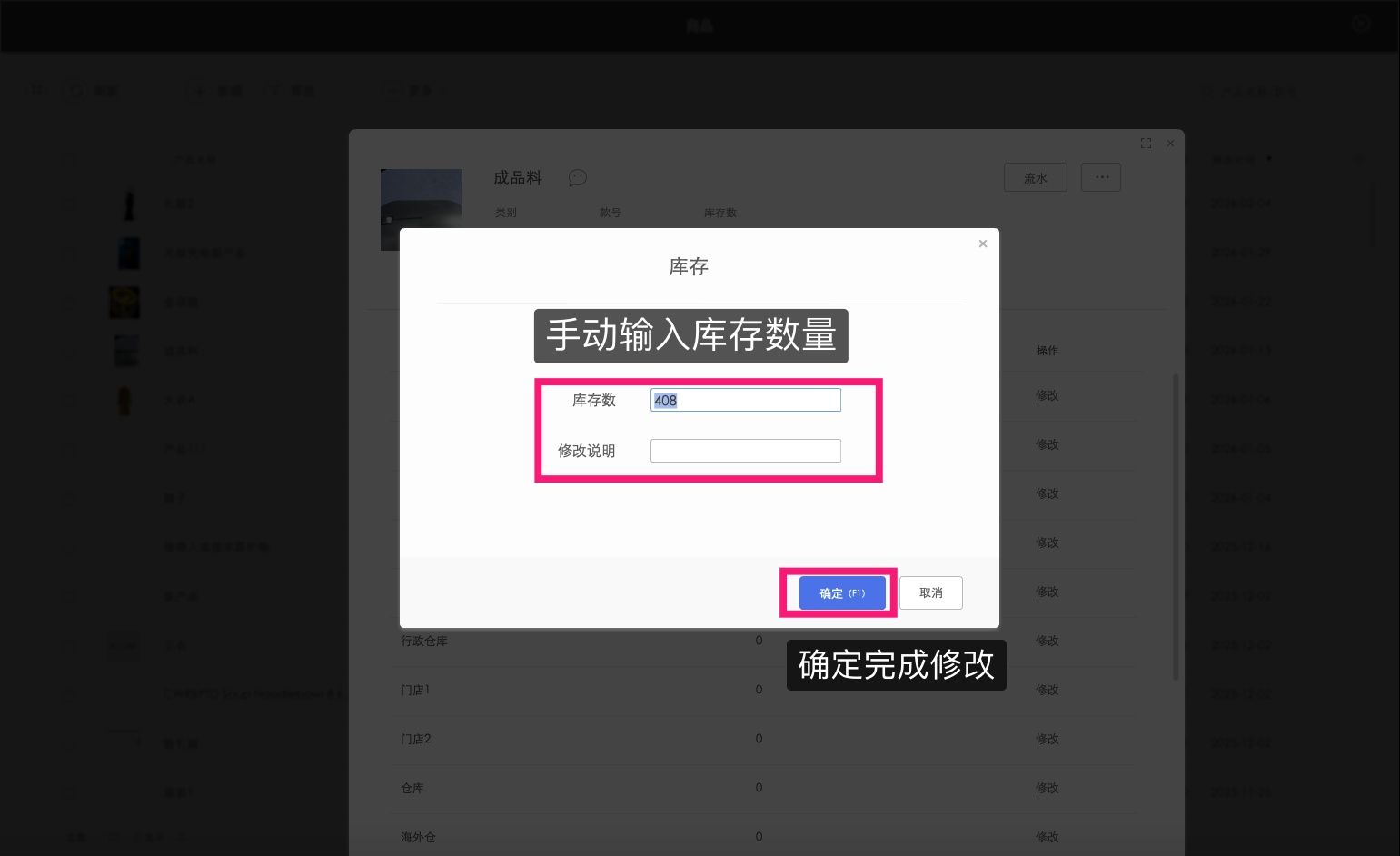This screenshot has width=1400, height=856.
Task: Open the 创建时间 sort dropdown arrow
Action: click(1269, 158)
